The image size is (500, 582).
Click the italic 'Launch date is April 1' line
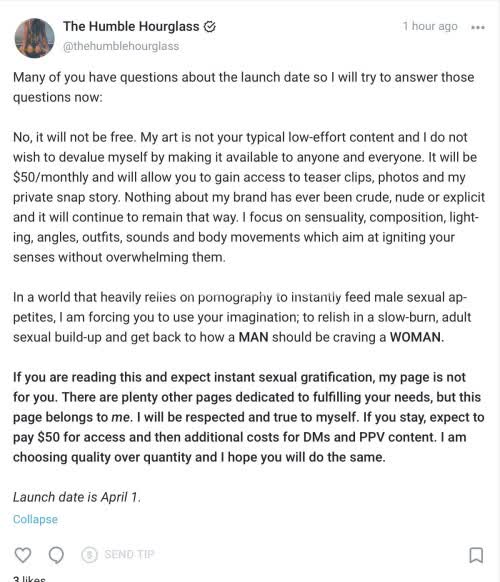pos(77,497)
